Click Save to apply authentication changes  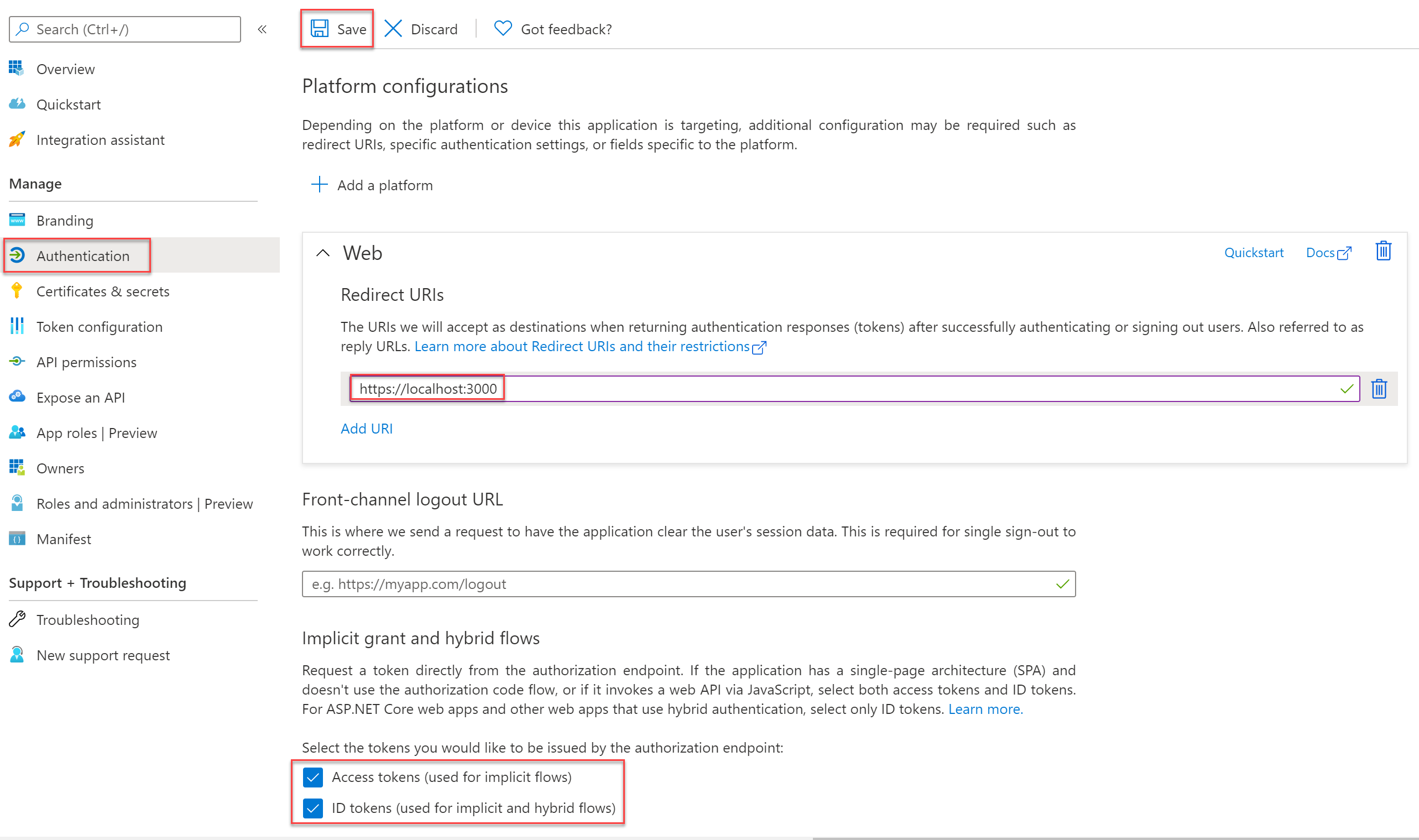click(x=339, y=28)
